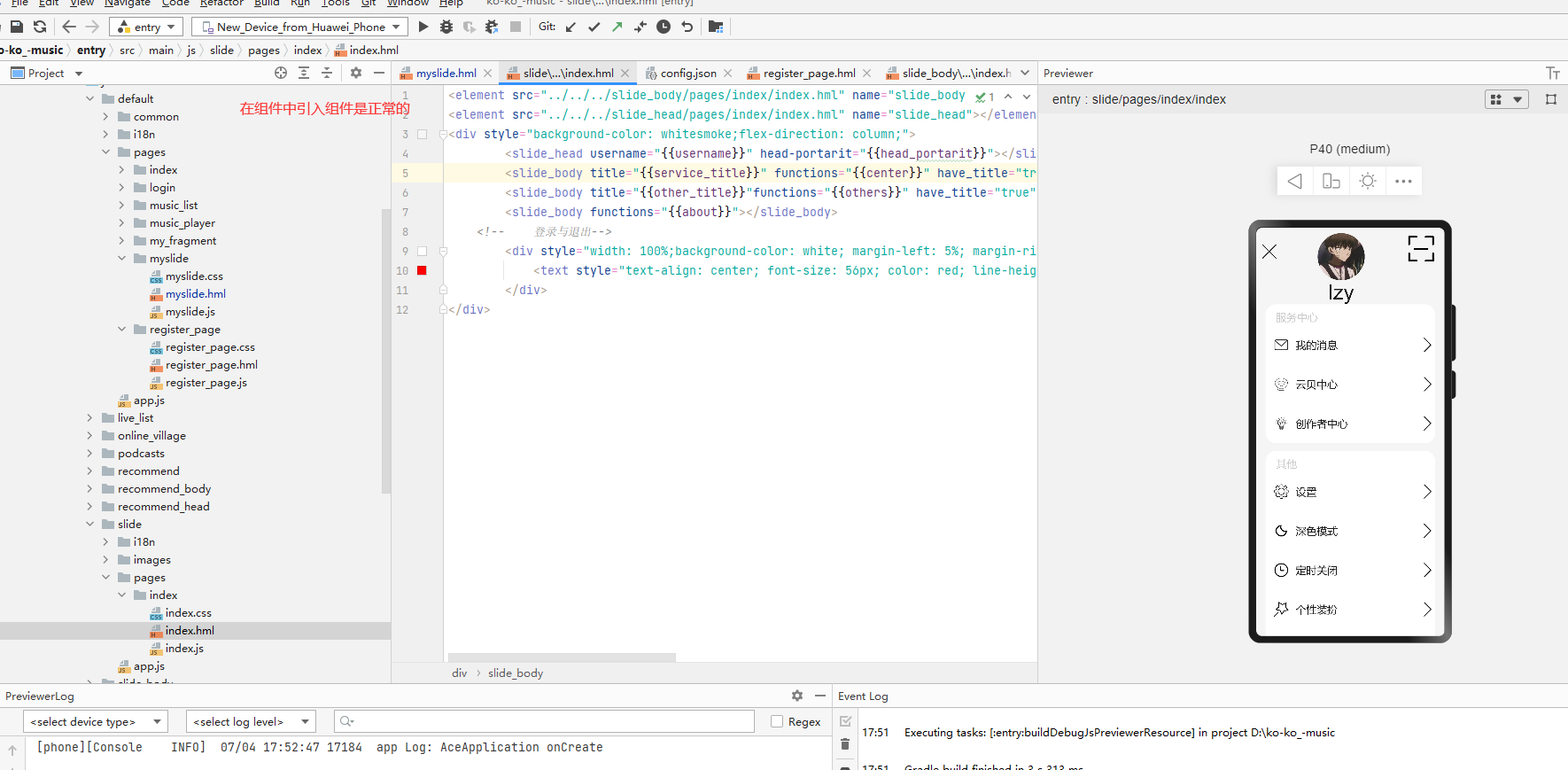Image resolution: width=1568 pixels, height=770 pixels.
Task: Show Git history with the clock icon
Action: tap(664, 27)
